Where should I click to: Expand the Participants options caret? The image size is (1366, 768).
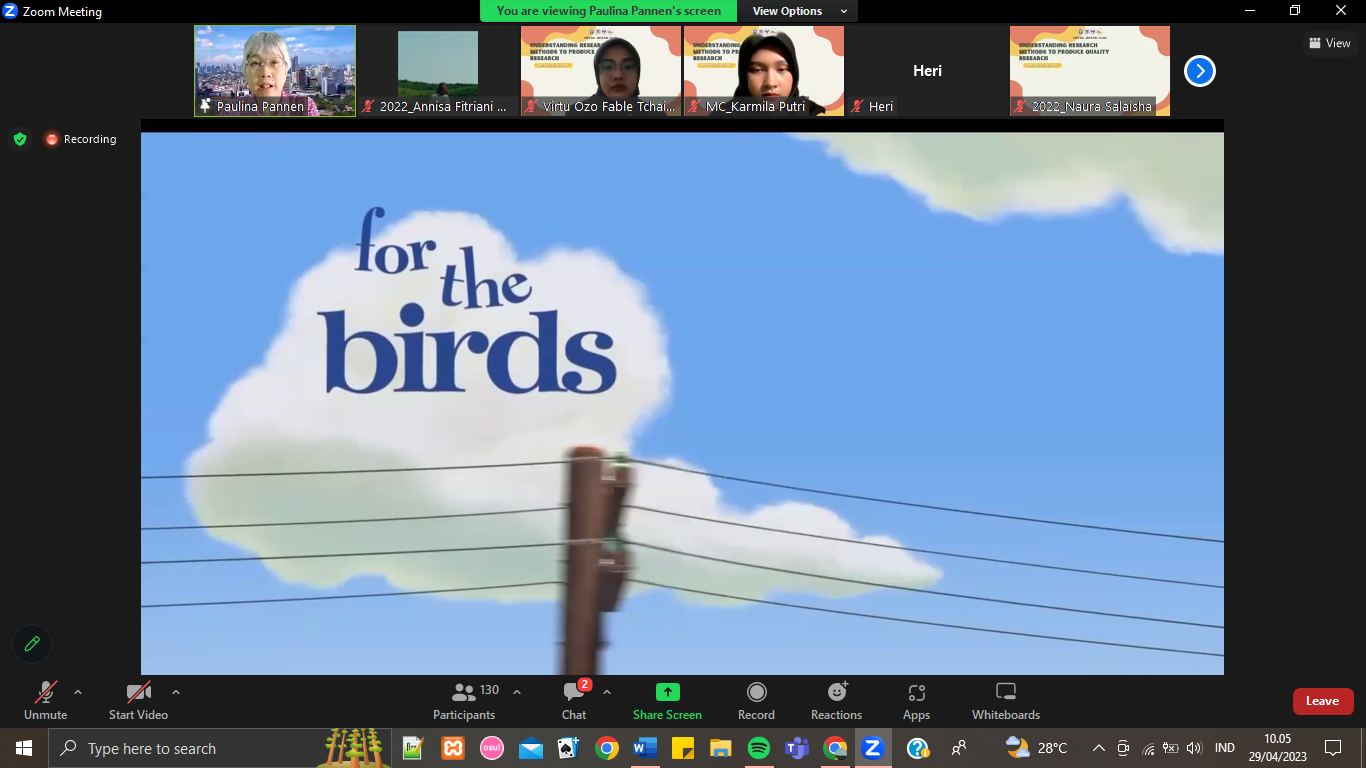(517, 692)
